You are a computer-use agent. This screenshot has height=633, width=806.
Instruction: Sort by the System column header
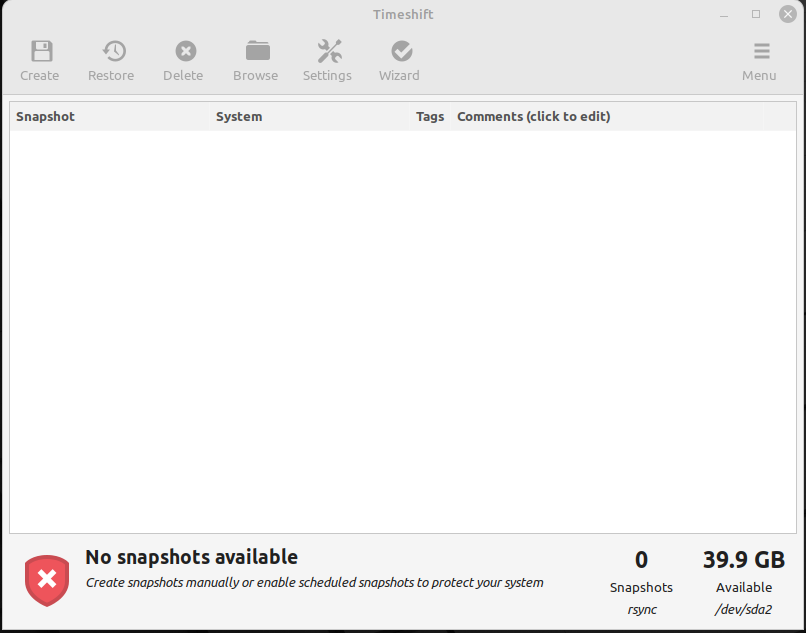(239, 117)
